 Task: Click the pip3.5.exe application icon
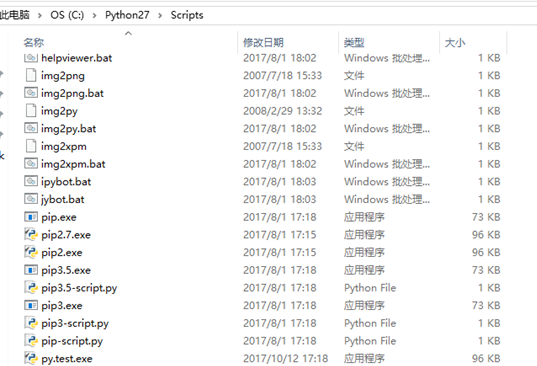31,270
